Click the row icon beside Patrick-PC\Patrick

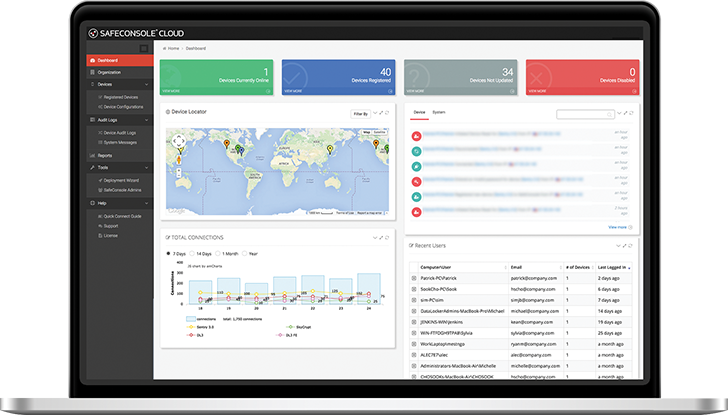point(414,277)
